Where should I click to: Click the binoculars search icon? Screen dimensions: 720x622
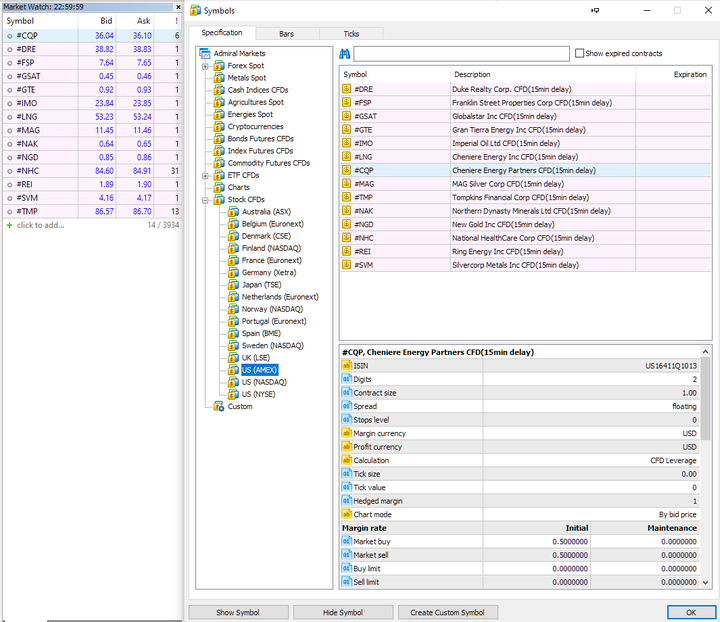pyautogui.click(x=344, y=54)
